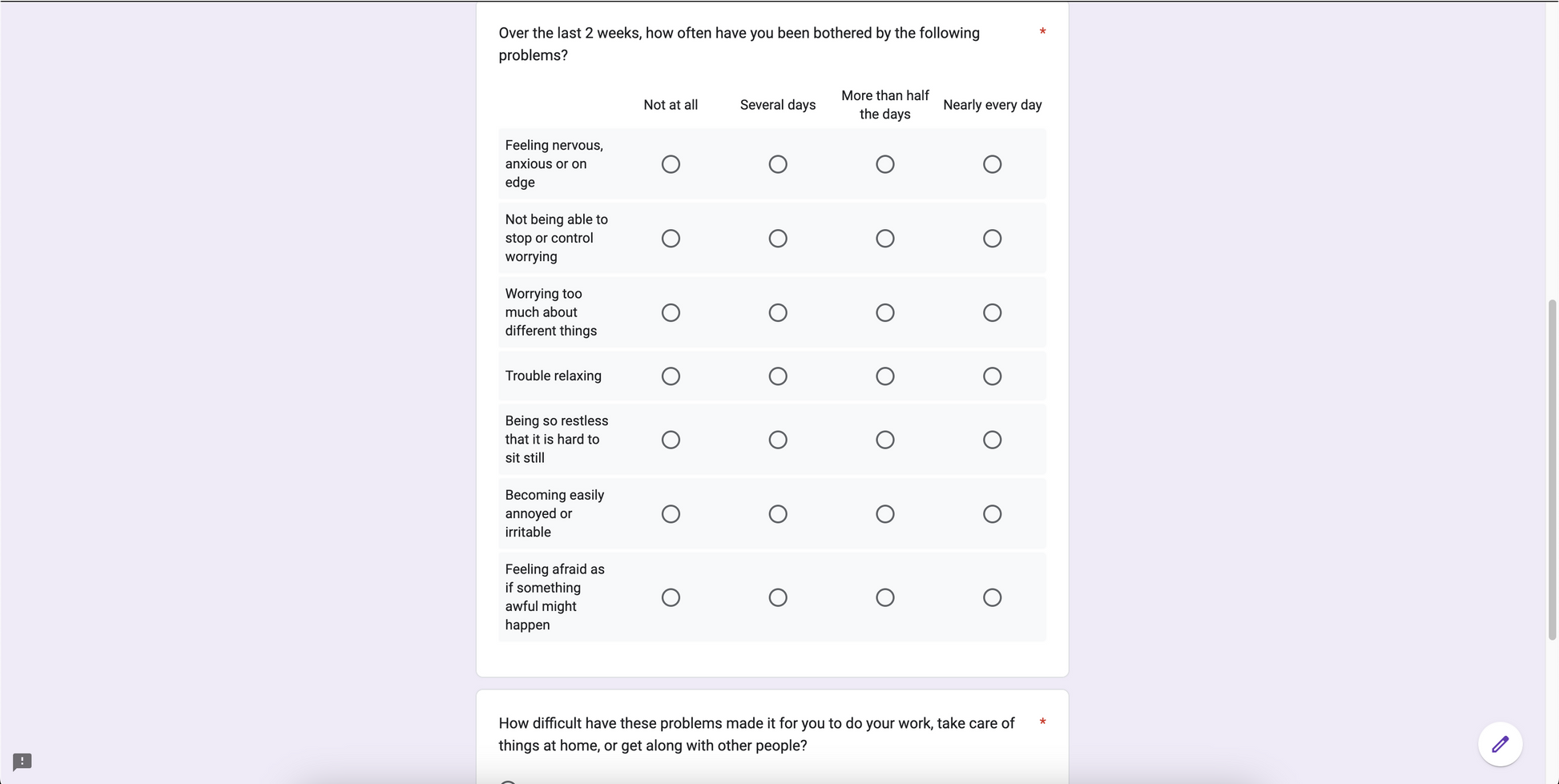This screenshot has height=784, width=1559.
Task: Select 'Not at all' for Becoming easily annoyed
Action: click(671, 514)
